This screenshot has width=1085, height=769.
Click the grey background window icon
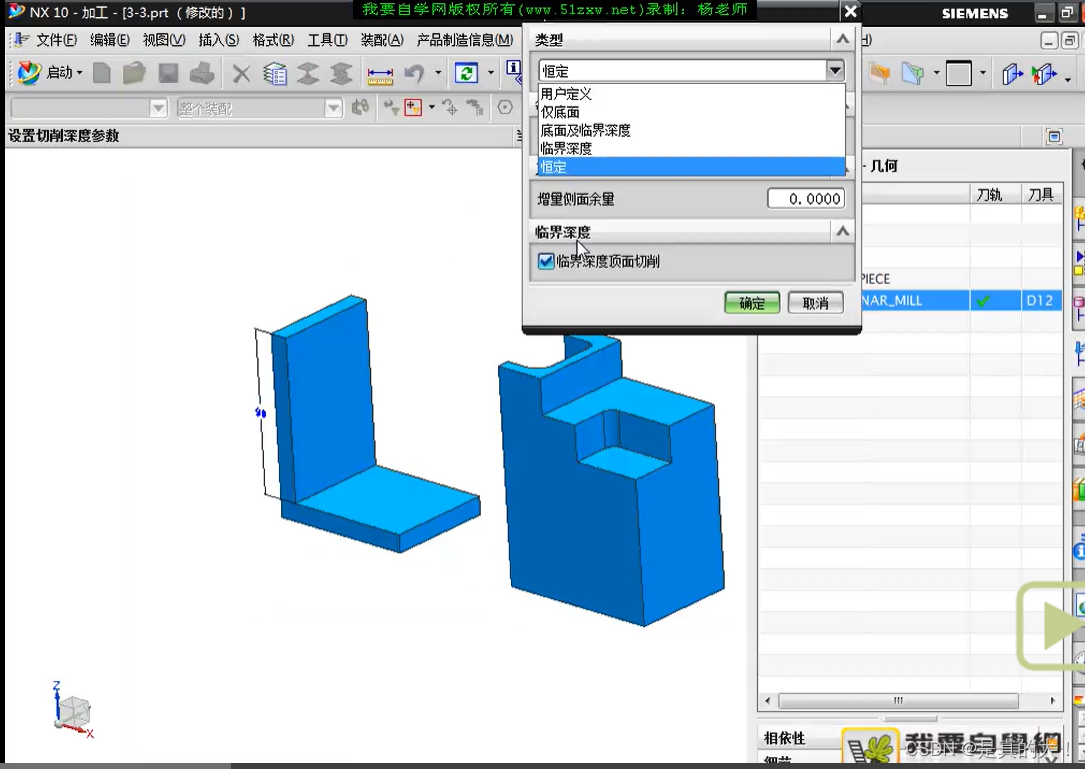[x=959, y=73]
